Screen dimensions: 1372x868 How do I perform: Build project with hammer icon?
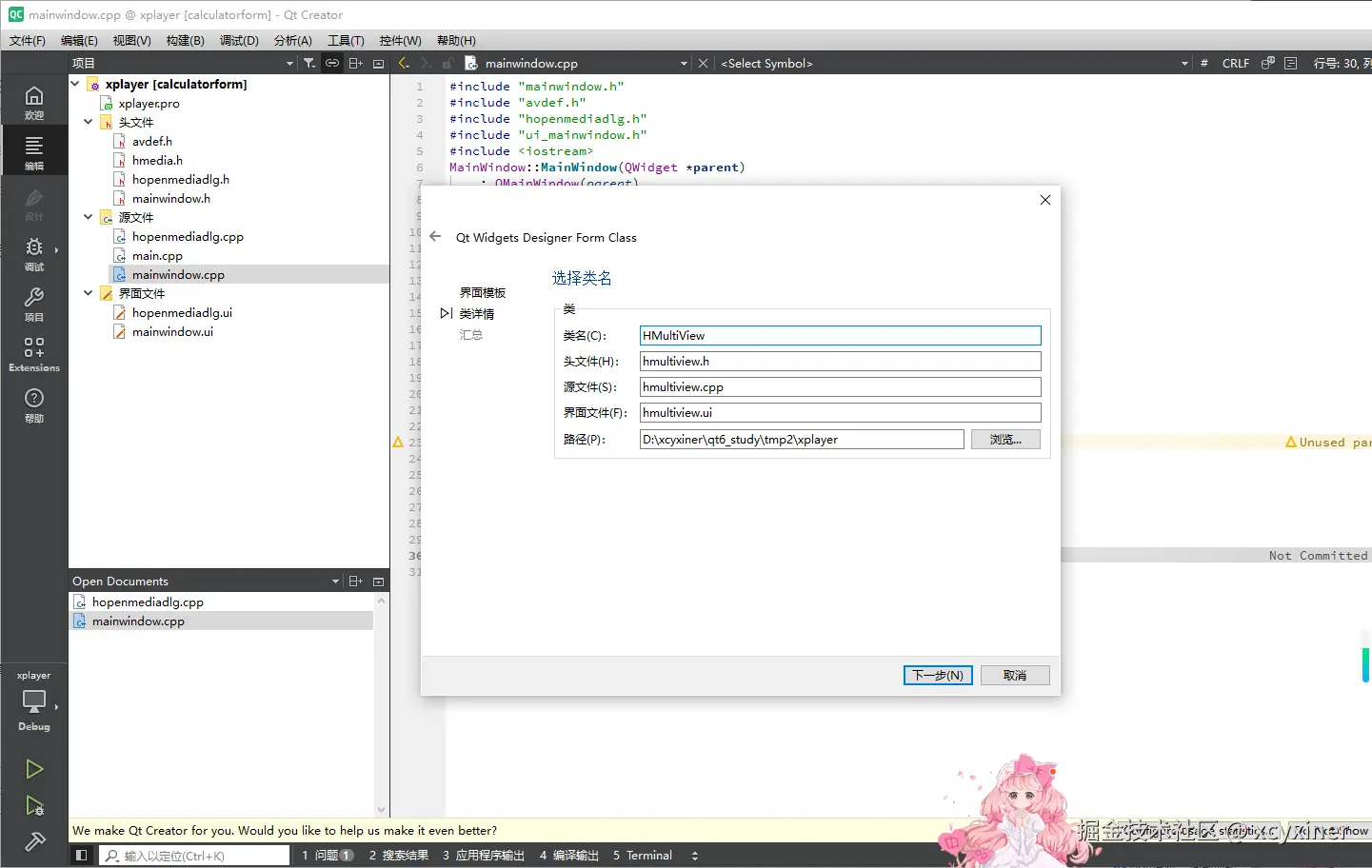tap(34, 841)
